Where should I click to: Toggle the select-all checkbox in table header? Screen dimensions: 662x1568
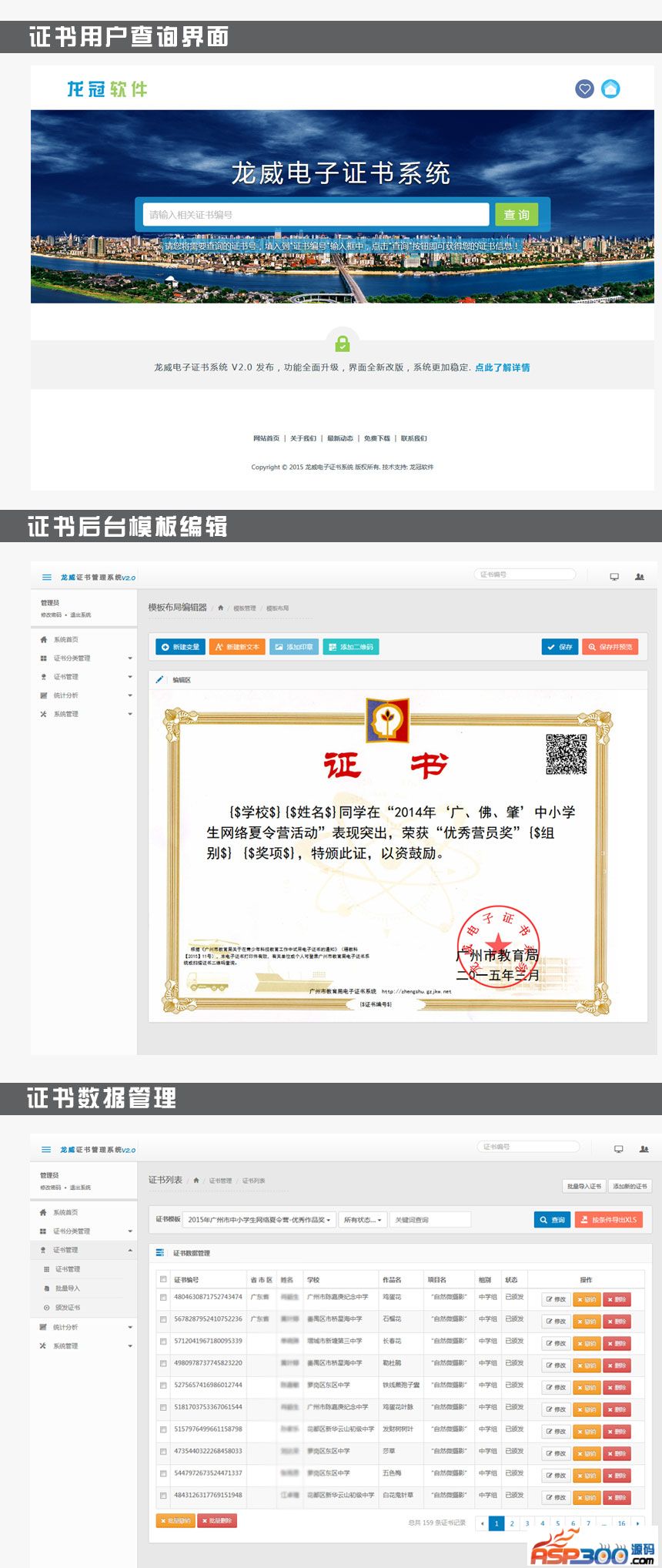(x=163, y=1279)
